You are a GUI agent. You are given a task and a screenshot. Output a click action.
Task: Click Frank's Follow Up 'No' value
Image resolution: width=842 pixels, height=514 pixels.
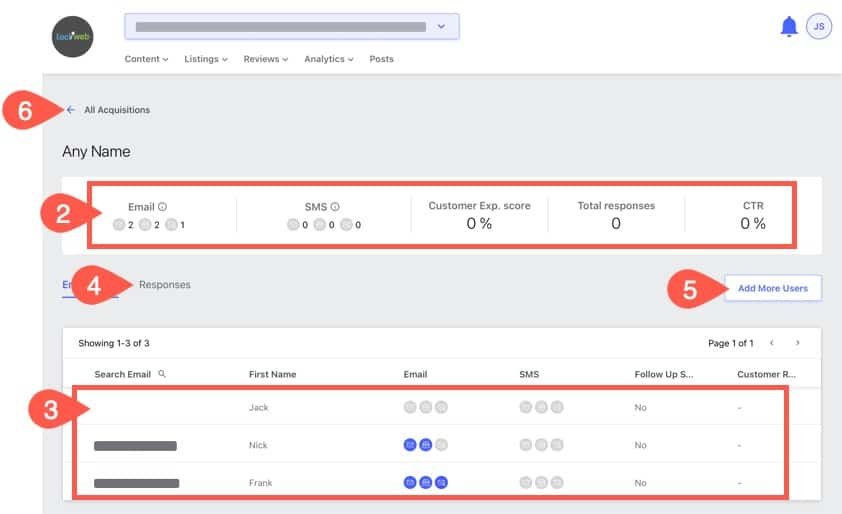pyautogui.click(x=640, y=483)
